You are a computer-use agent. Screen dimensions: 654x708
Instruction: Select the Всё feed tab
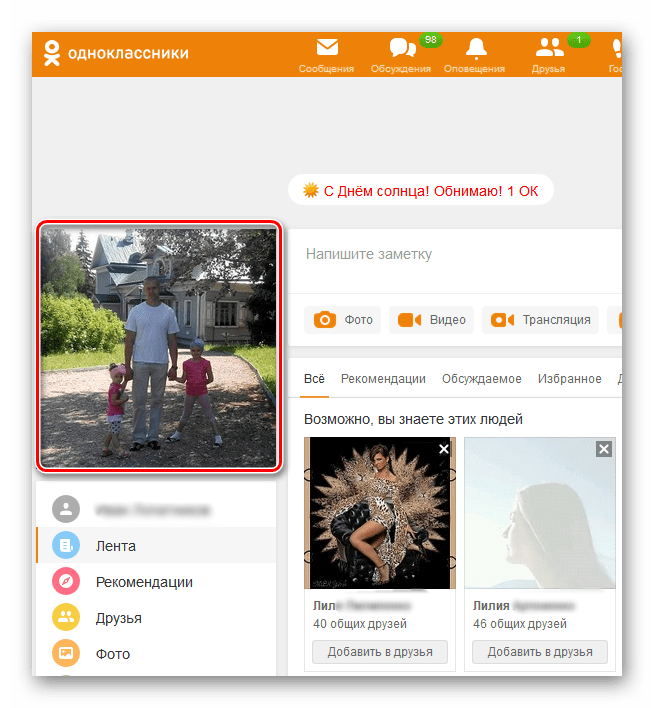tap(314, 378)
